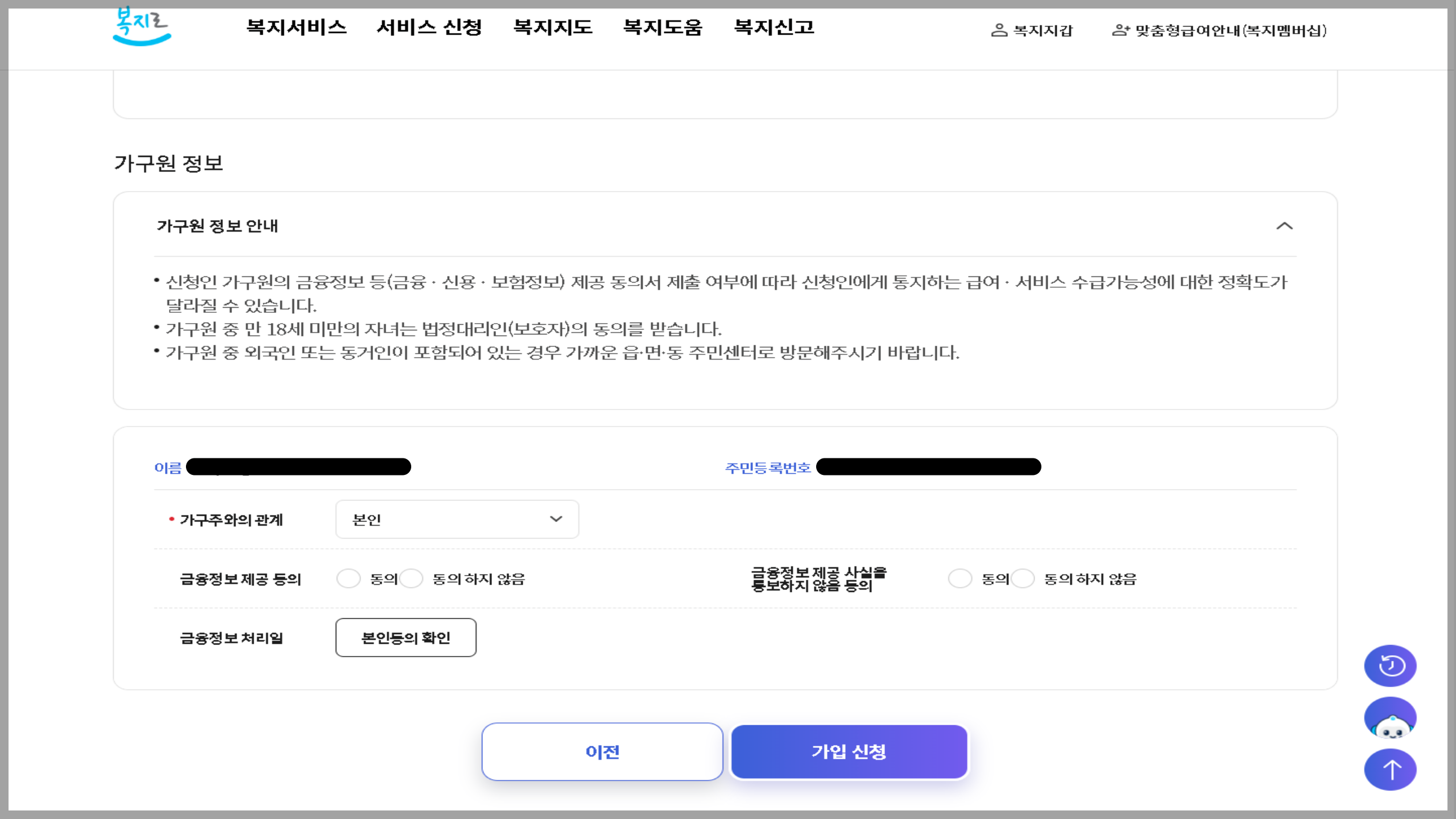Click the 본인 dropdown chevron arrow
This screenshot has width=1456, height=819.
coord(556,519)
